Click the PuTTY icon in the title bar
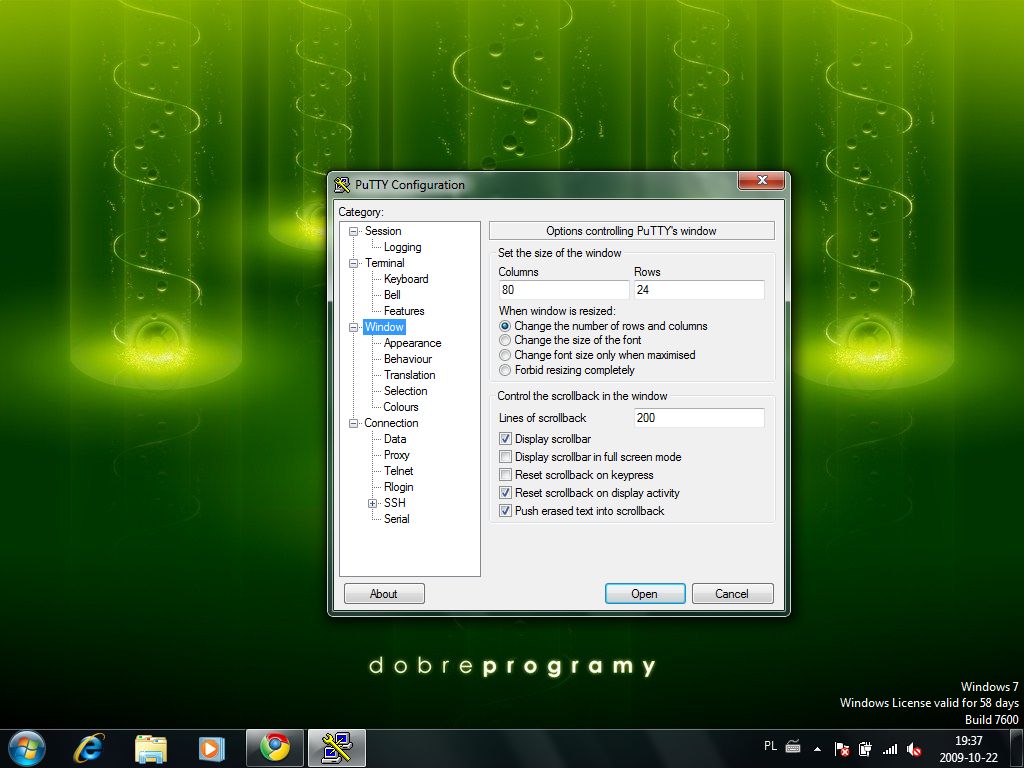This screenshot has height=768, width=1024. [342, 185]
